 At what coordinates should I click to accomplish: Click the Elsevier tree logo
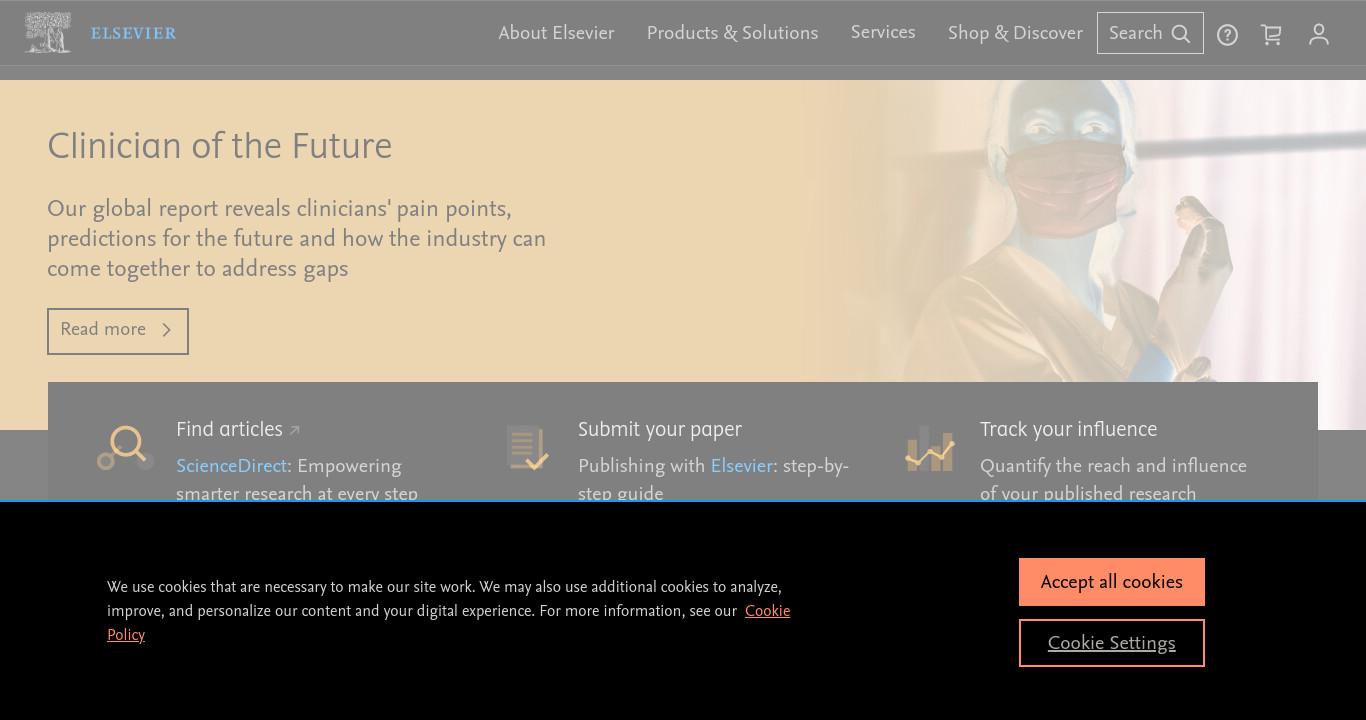pyautogui.click(x=48, y=33)
